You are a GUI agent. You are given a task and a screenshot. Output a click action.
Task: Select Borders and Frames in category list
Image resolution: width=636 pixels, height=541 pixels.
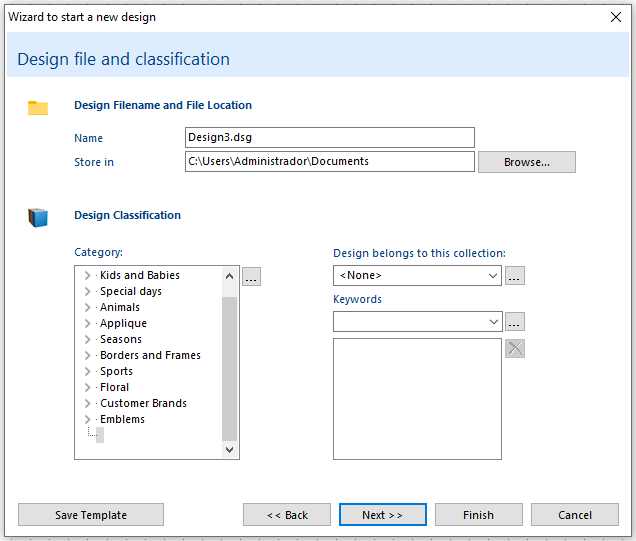point(150,356)
